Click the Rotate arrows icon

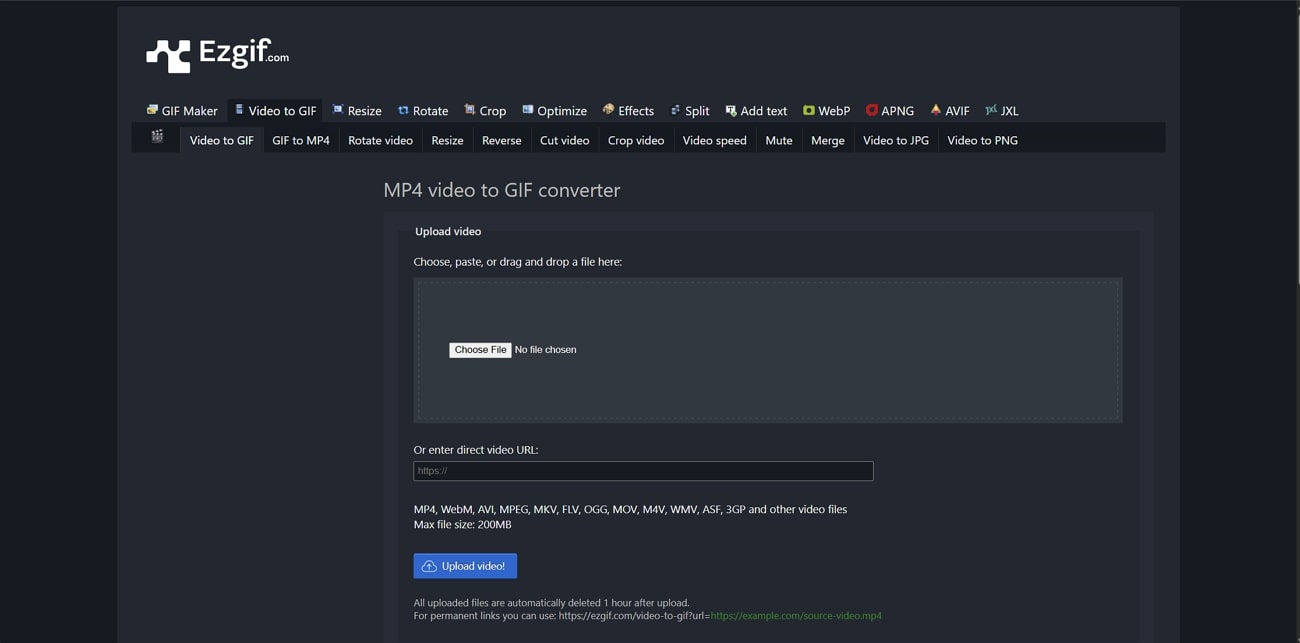(x=403, y=110)
